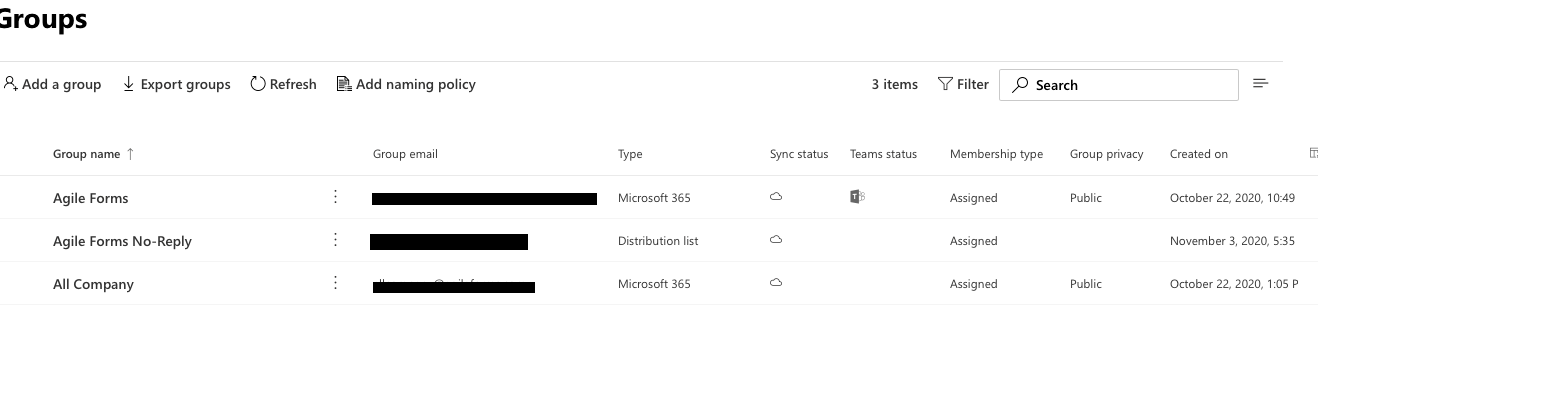Click the 3 items count label
This screenshot has width=1559, height=418.
point(894,85)
